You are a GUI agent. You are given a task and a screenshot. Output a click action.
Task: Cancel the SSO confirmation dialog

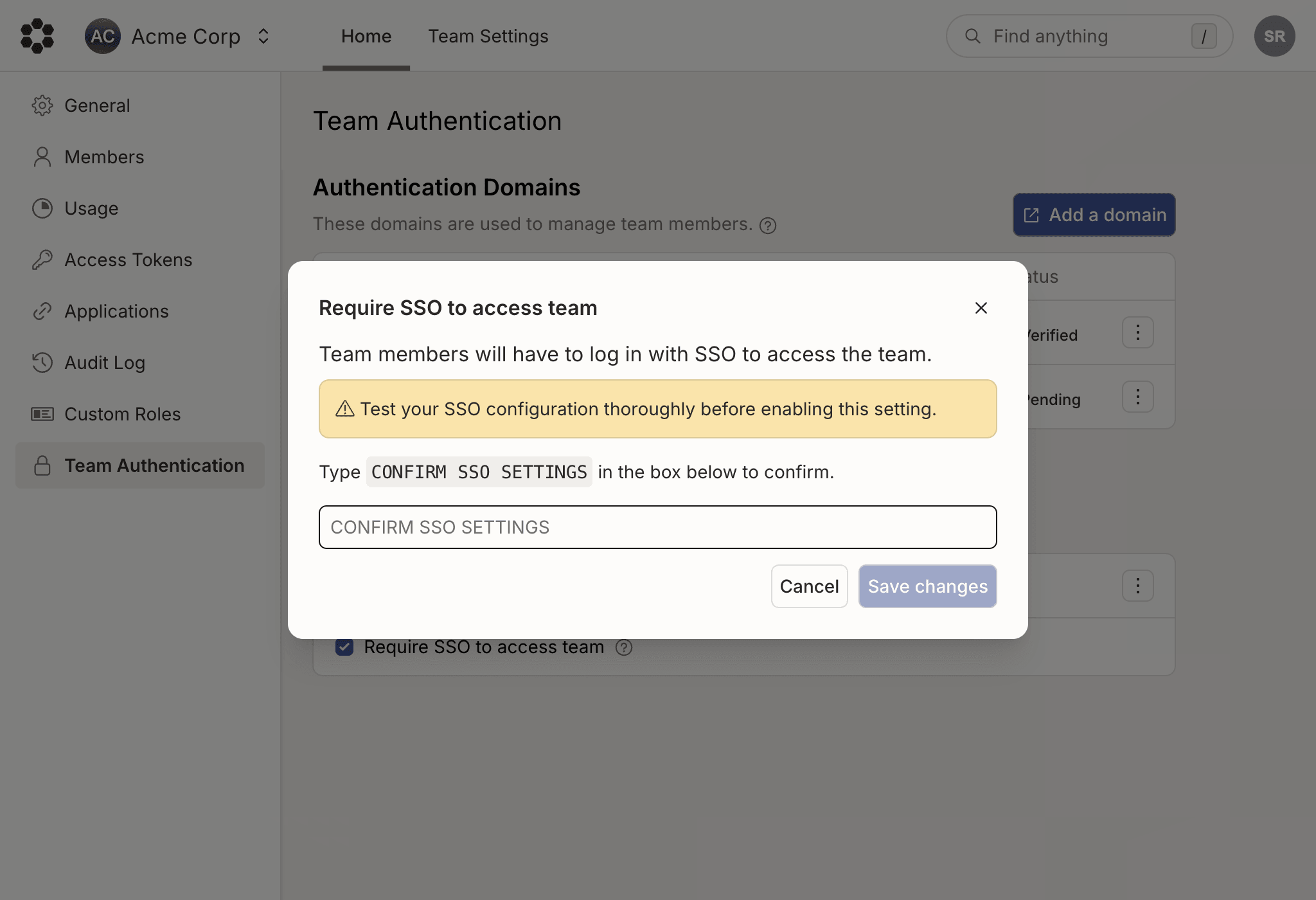(x=810, y=586)
